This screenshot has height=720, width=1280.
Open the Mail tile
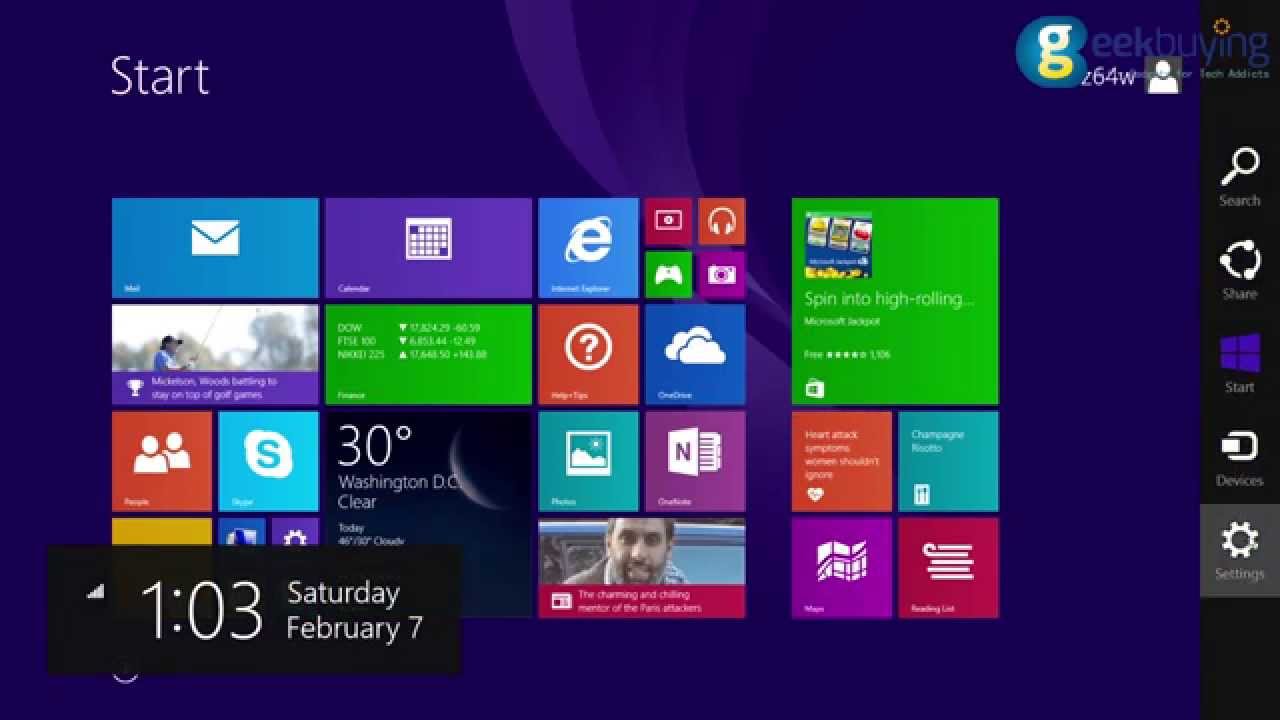215,248
